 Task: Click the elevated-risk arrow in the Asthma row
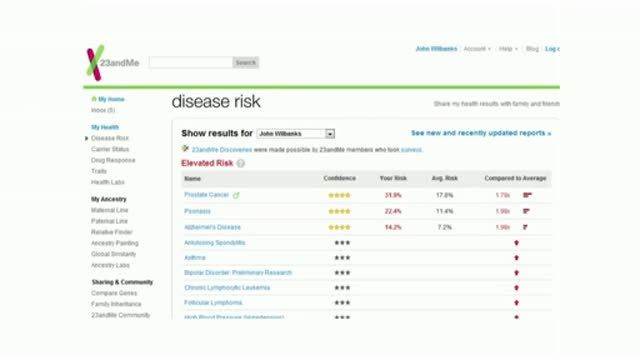[516, 258]
